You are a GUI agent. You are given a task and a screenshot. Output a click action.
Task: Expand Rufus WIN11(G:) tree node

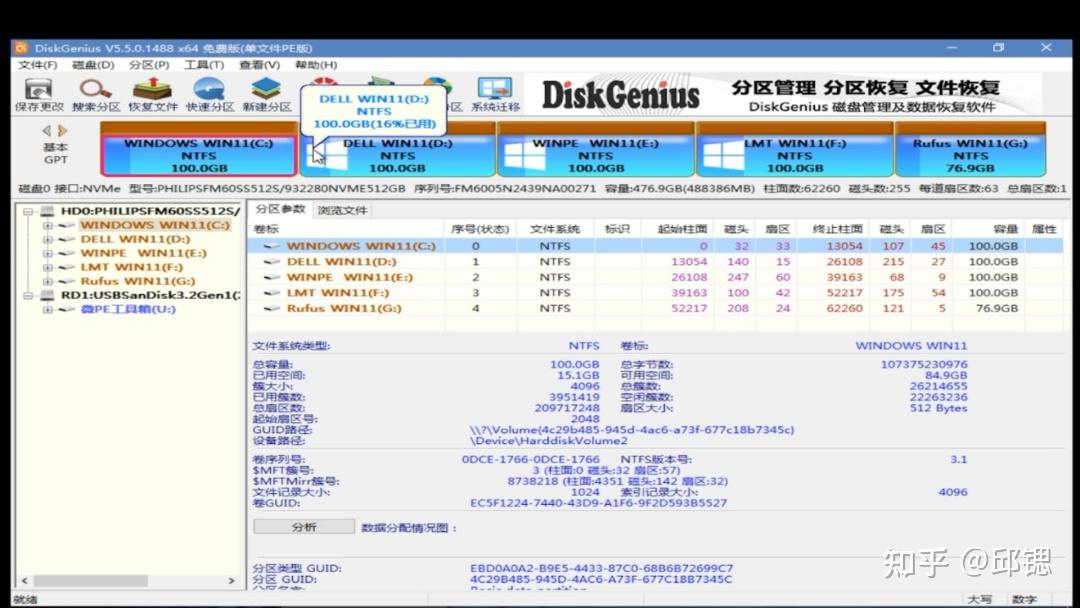(48, 281)
